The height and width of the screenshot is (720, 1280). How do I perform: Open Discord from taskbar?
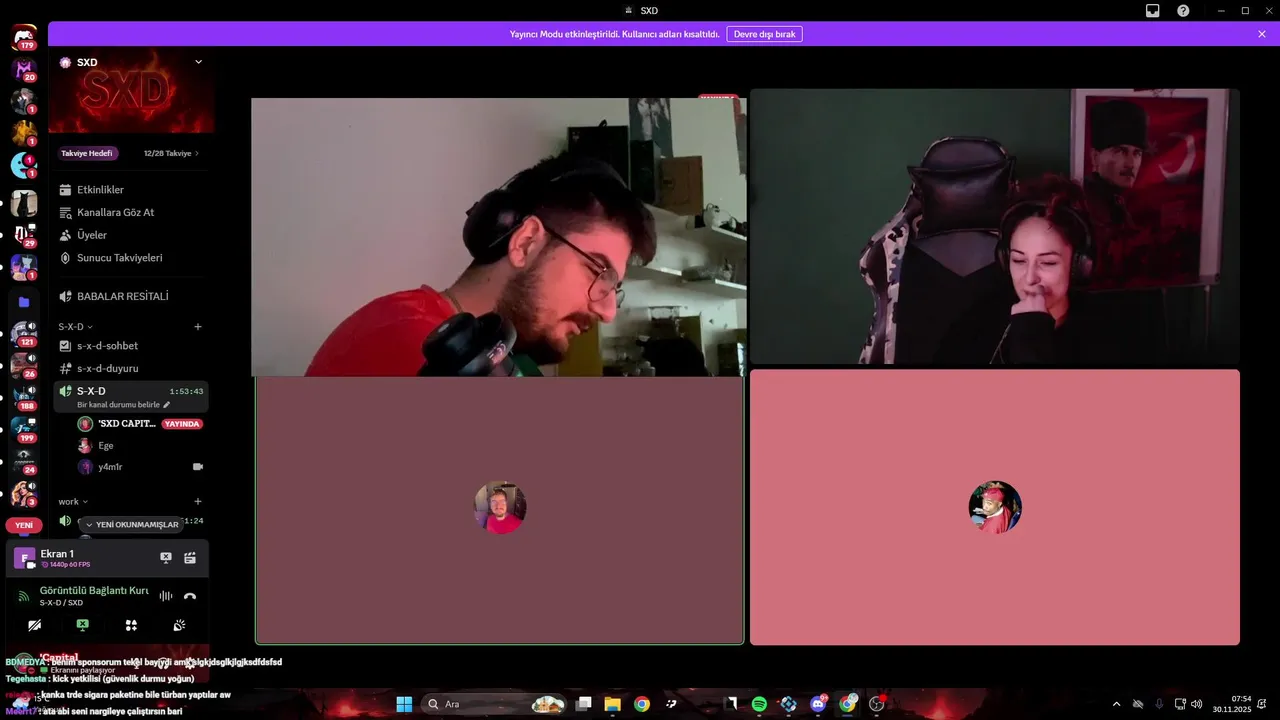[x=818, y=704]
